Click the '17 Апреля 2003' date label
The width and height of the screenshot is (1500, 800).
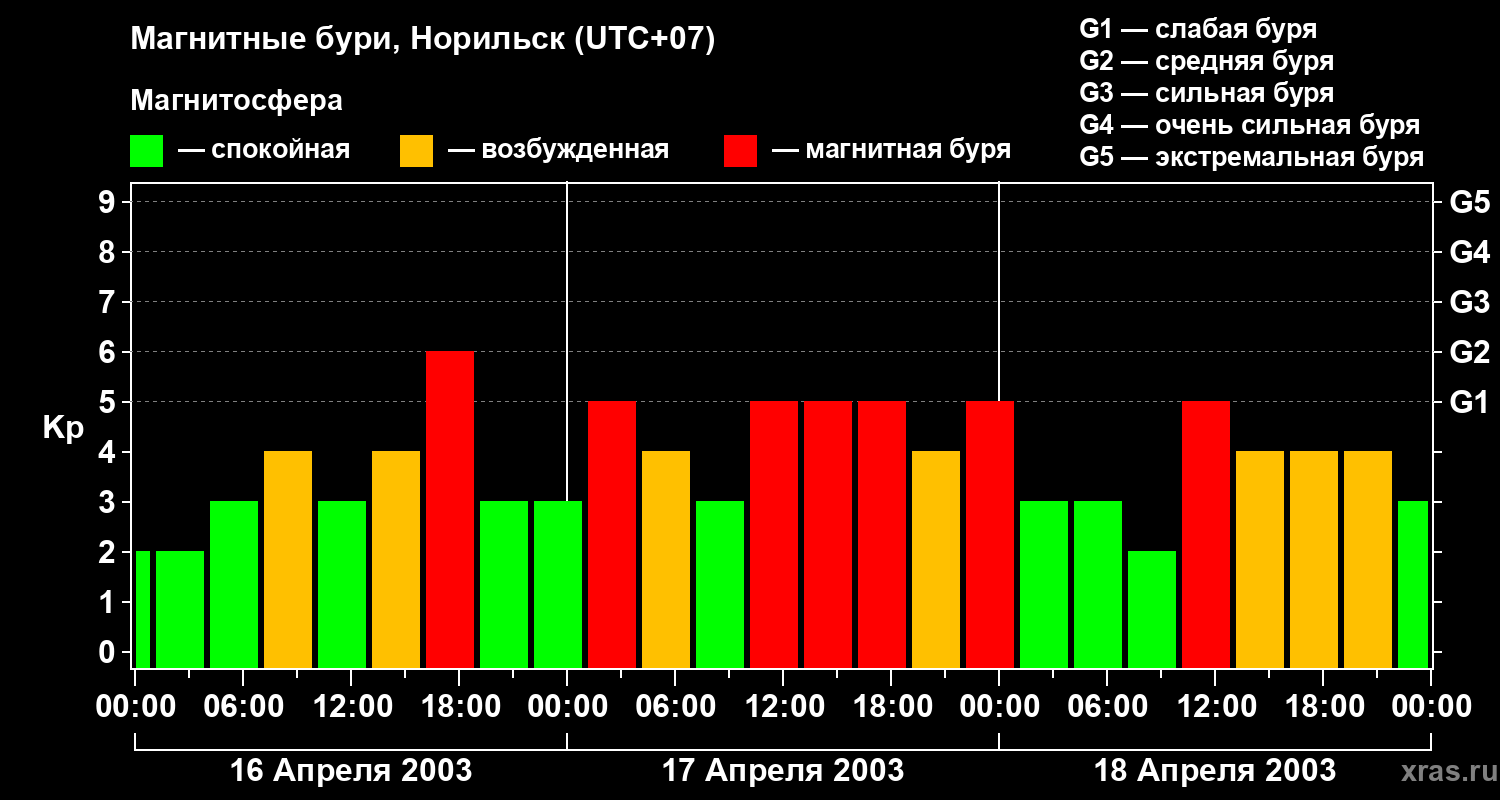(783, 770)
